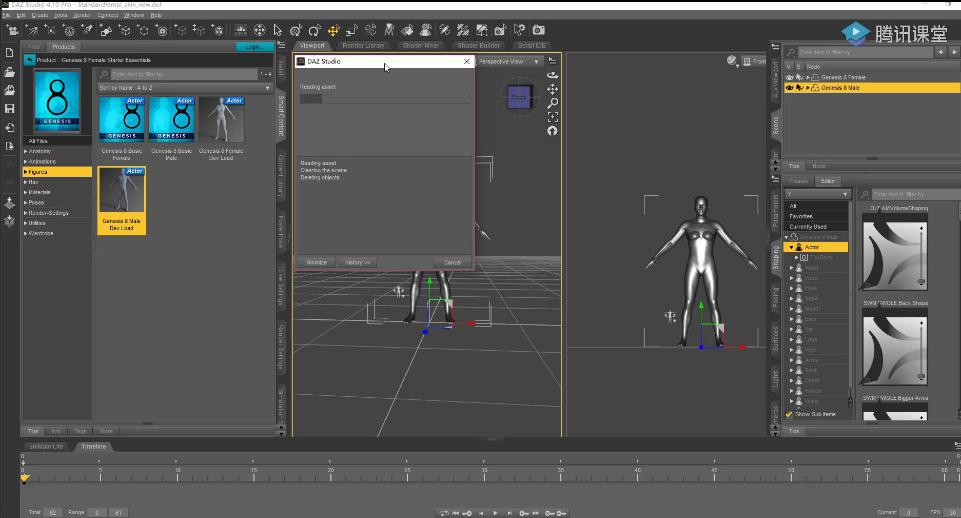The height and width of the screenshot is (518, 961).
Task: Click the viewport reset camera icon
Action: pos(552,131)
